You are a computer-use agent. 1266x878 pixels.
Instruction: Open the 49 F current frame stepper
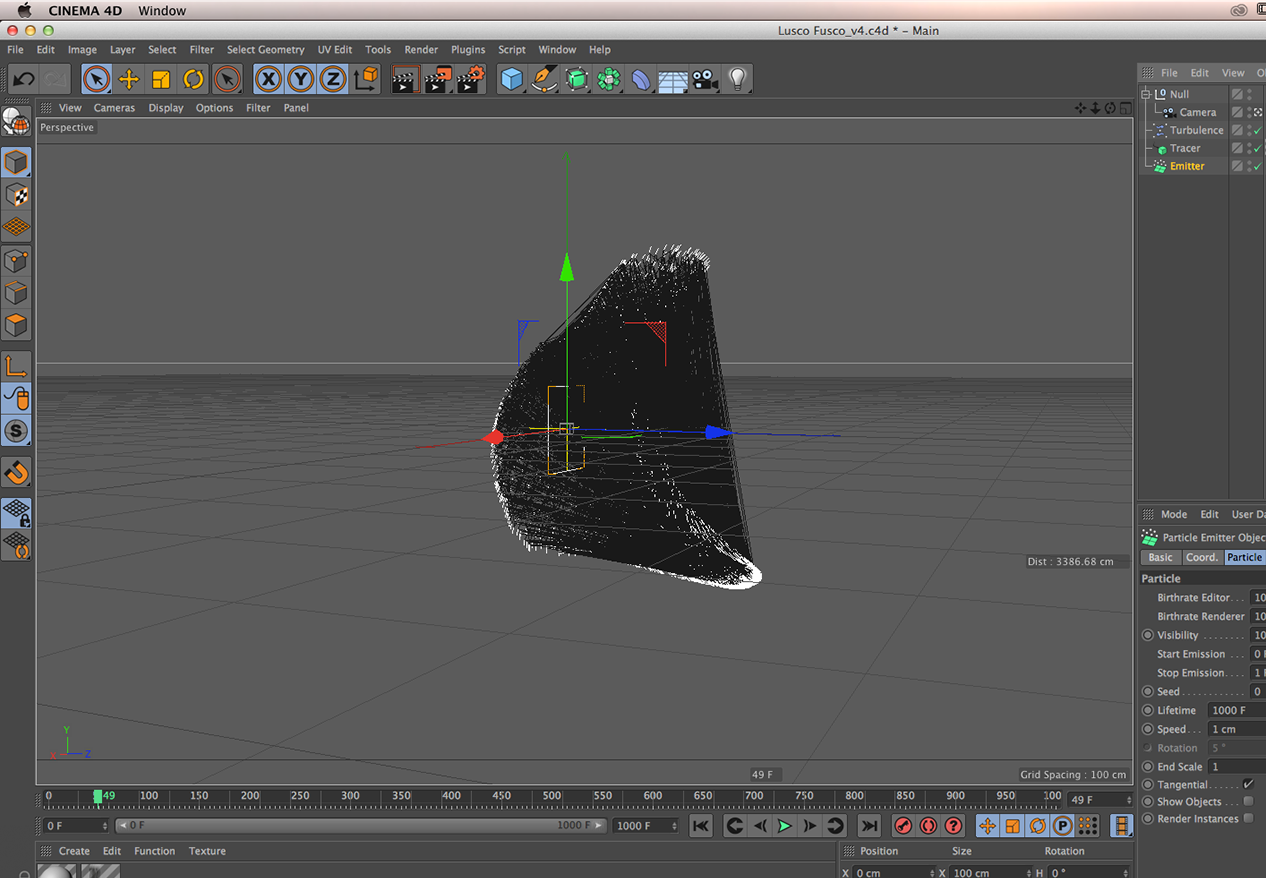(x=1129, y=800)
